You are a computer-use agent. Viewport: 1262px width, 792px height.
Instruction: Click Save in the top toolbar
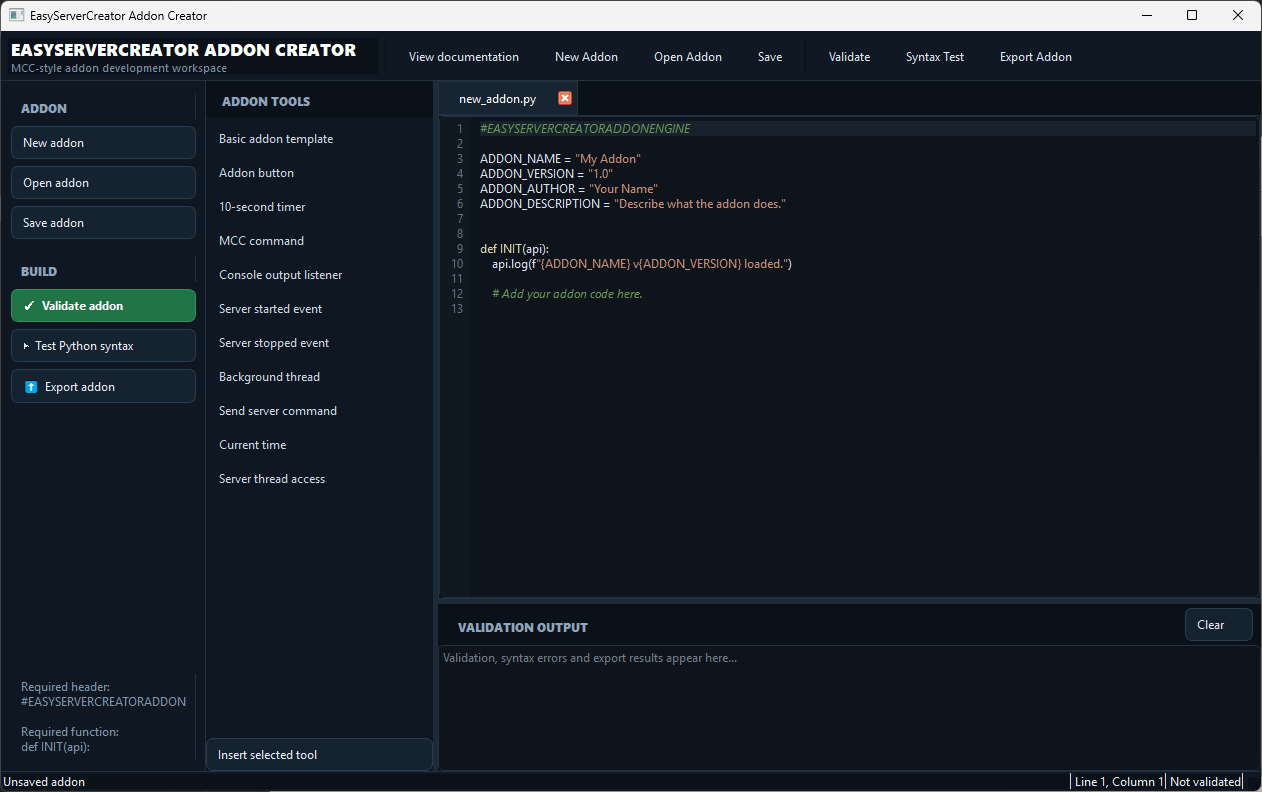[x=770, y=57]
